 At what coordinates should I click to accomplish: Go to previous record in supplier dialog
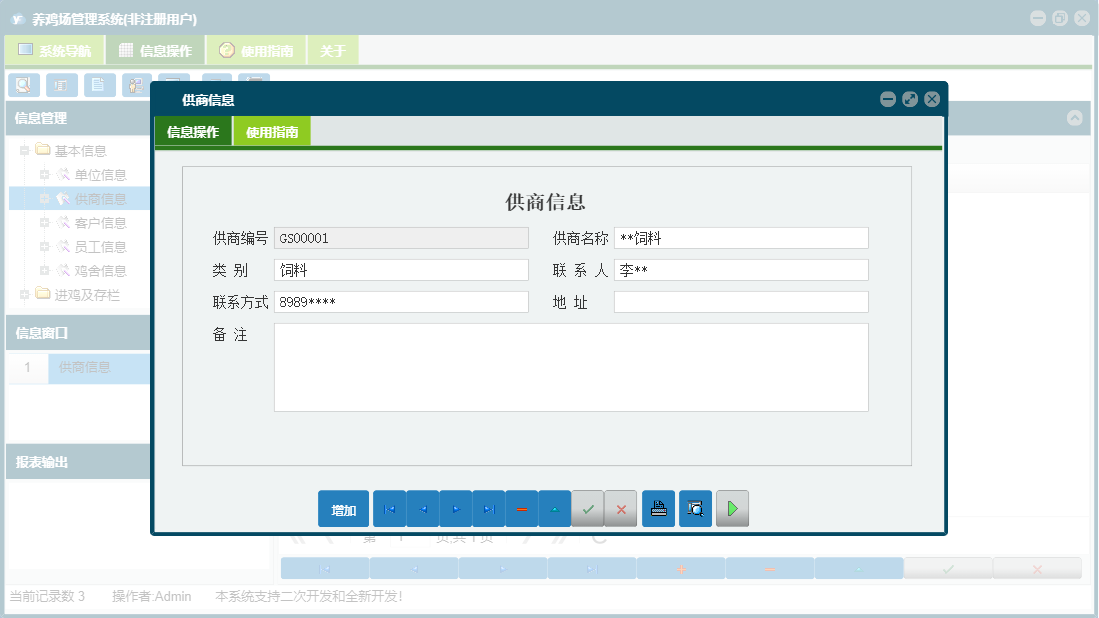pyautogui.click(x=422, y=509)
